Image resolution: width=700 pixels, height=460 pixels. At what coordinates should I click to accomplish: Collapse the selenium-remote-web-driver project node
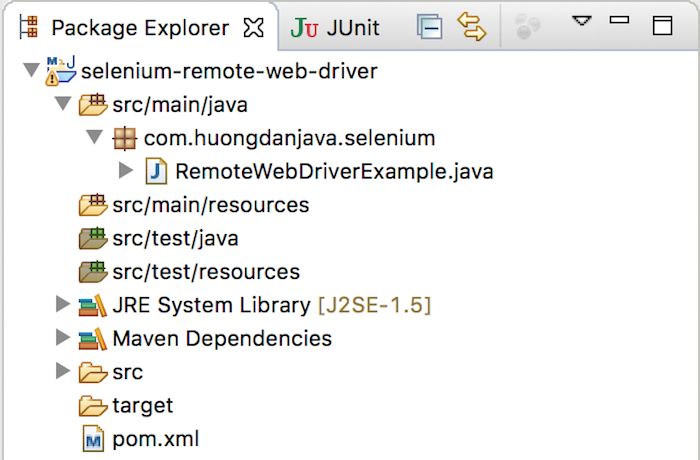31,70
